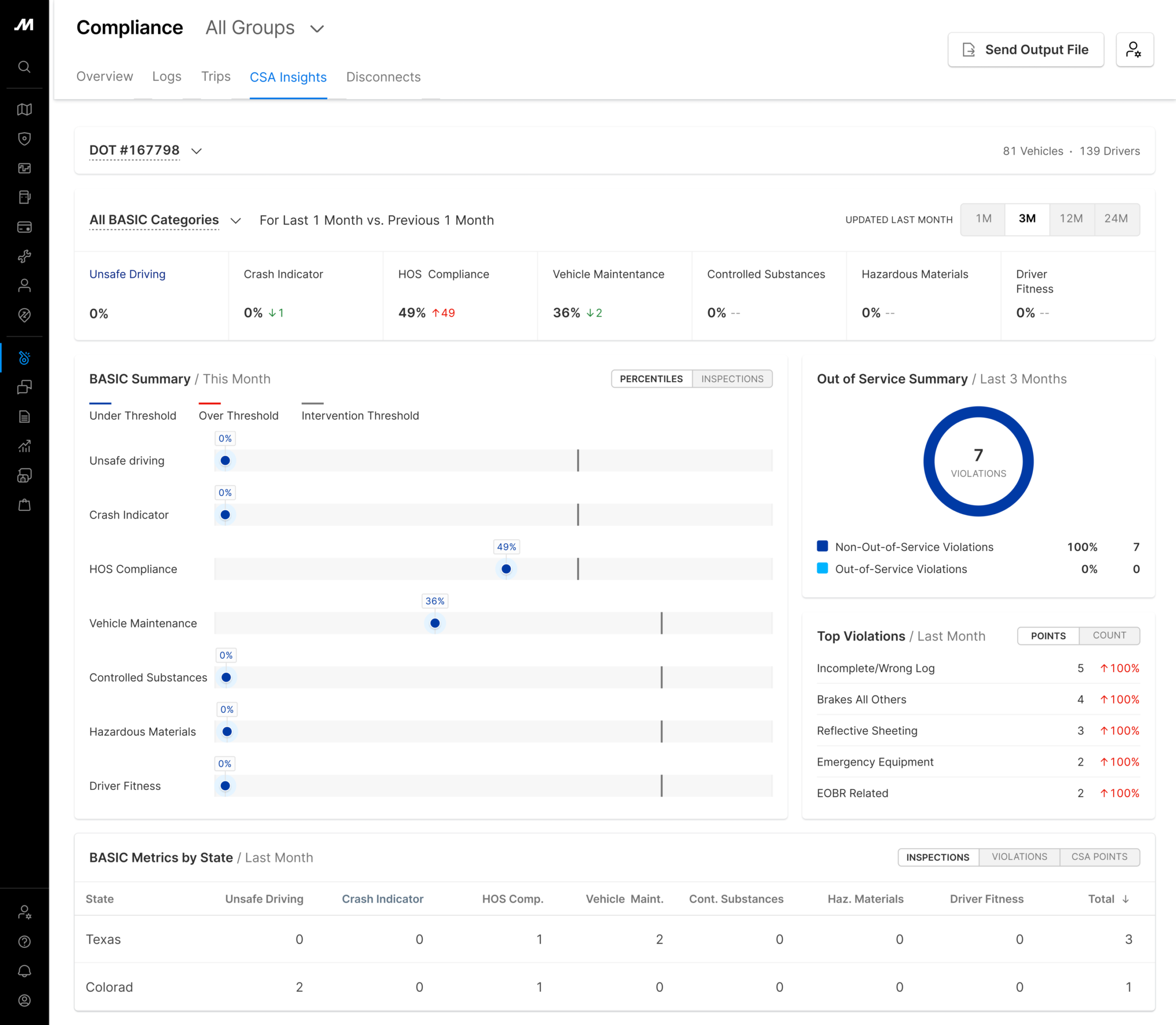Switch to the Disconnects tab
Screen dimensions: 1176x1025
coord(383,77)
